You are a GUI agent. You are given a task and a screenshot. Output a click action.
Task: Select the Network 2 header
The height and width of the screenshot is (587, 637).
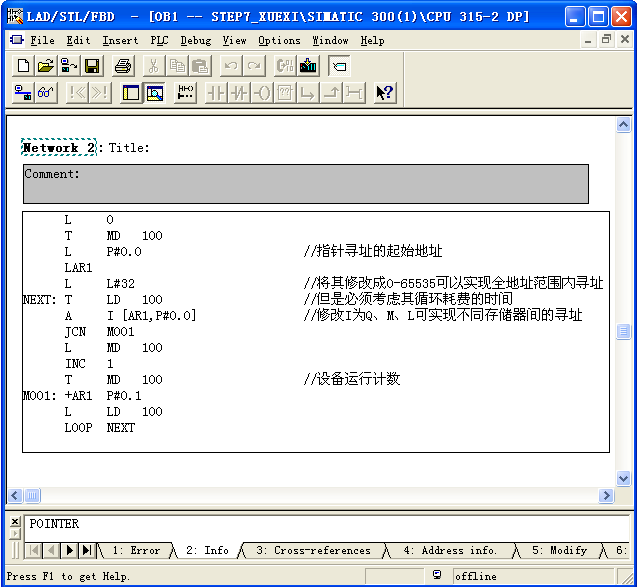pyautogui.click(x=58, y=147)
